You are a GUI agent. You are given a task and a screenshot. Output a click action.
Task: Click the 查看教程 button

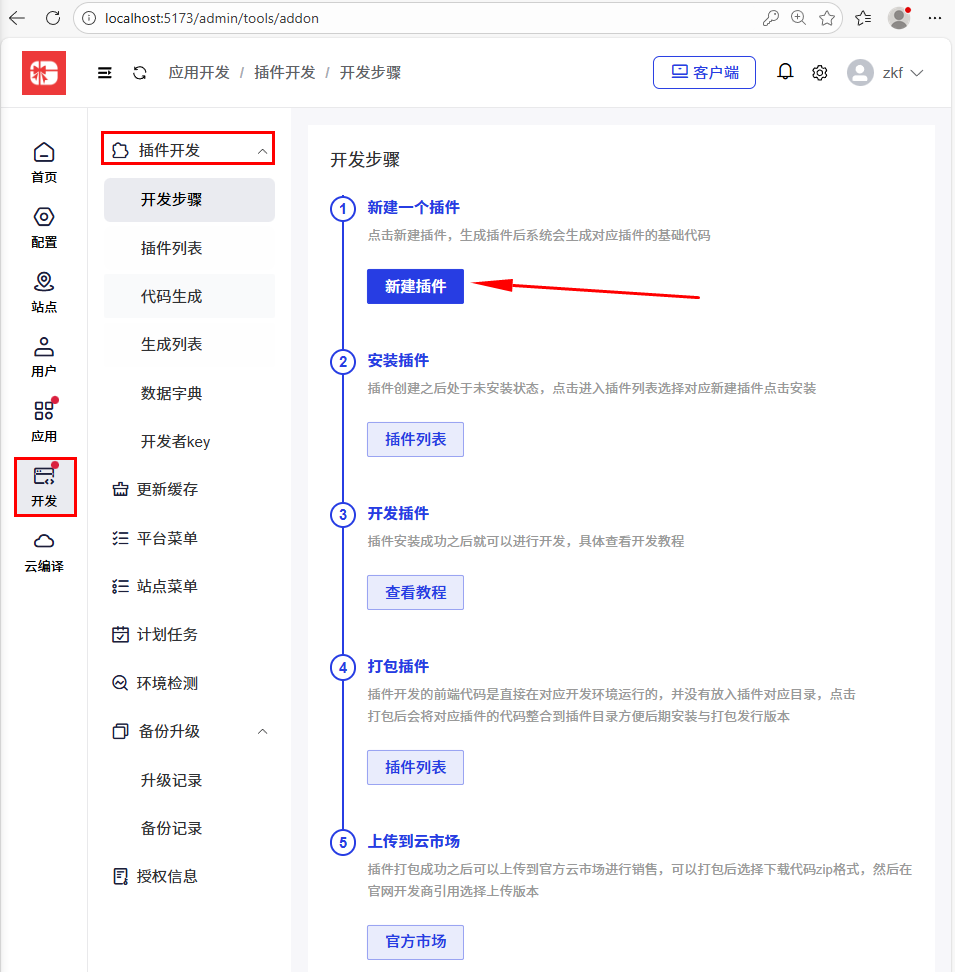415,592
